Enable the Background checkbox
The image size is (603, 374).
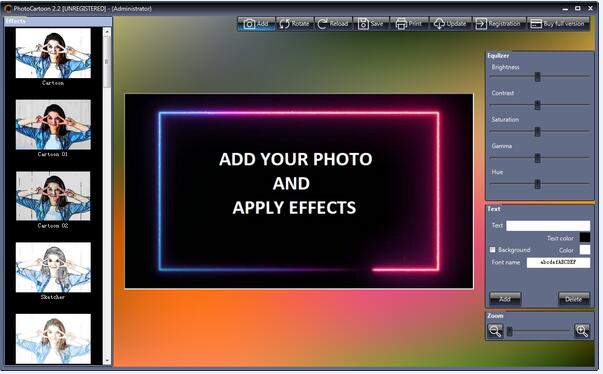pyautogui.click(x=493, y=250)
